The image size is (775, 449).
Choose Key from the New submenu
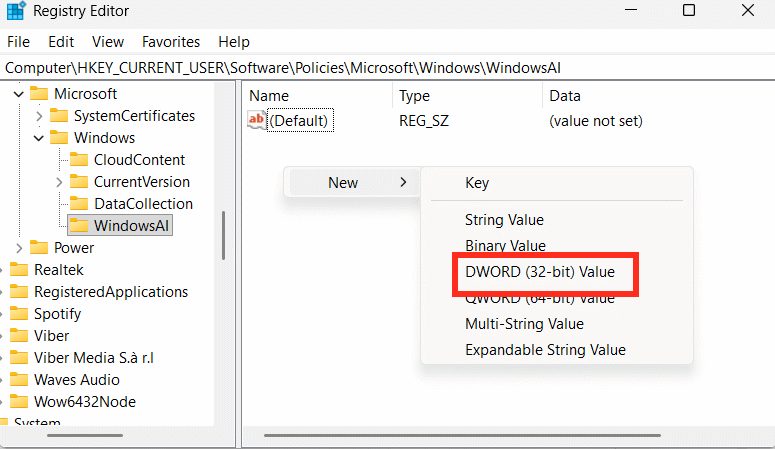pyautogui.click(x=477, y=183)
